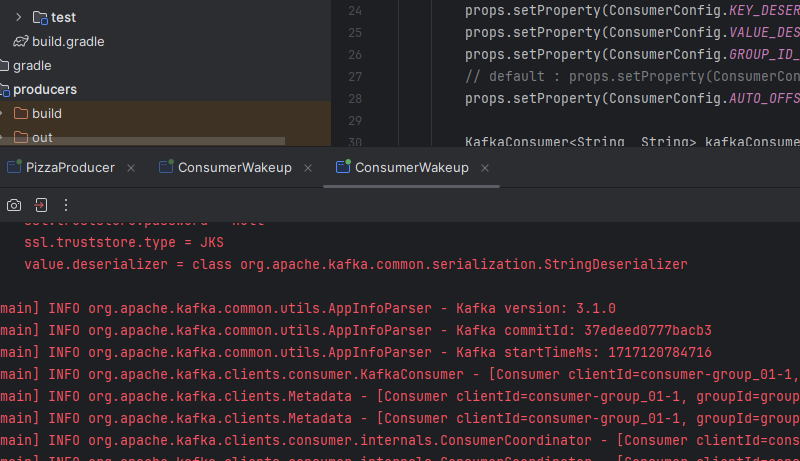
Task: Click the first clients.Metadata log line
Action: tap(400, 396)
